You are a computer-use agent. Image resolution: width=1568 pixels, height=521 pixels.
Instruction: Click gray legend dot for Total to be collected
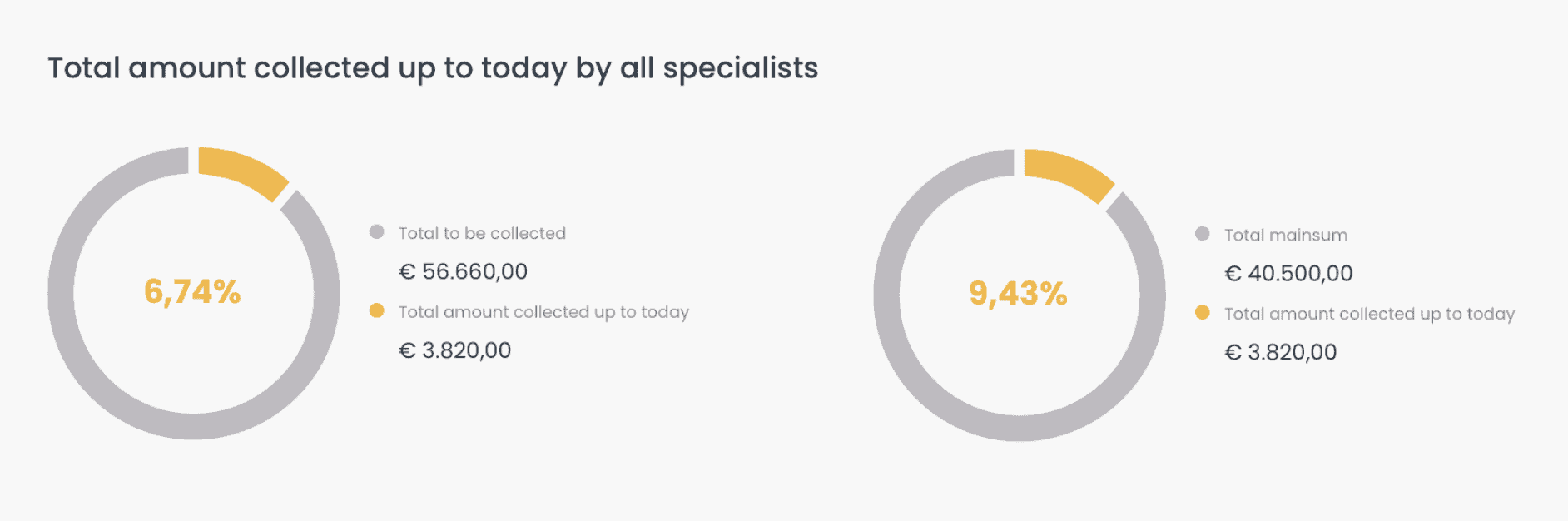coord(377,232)
